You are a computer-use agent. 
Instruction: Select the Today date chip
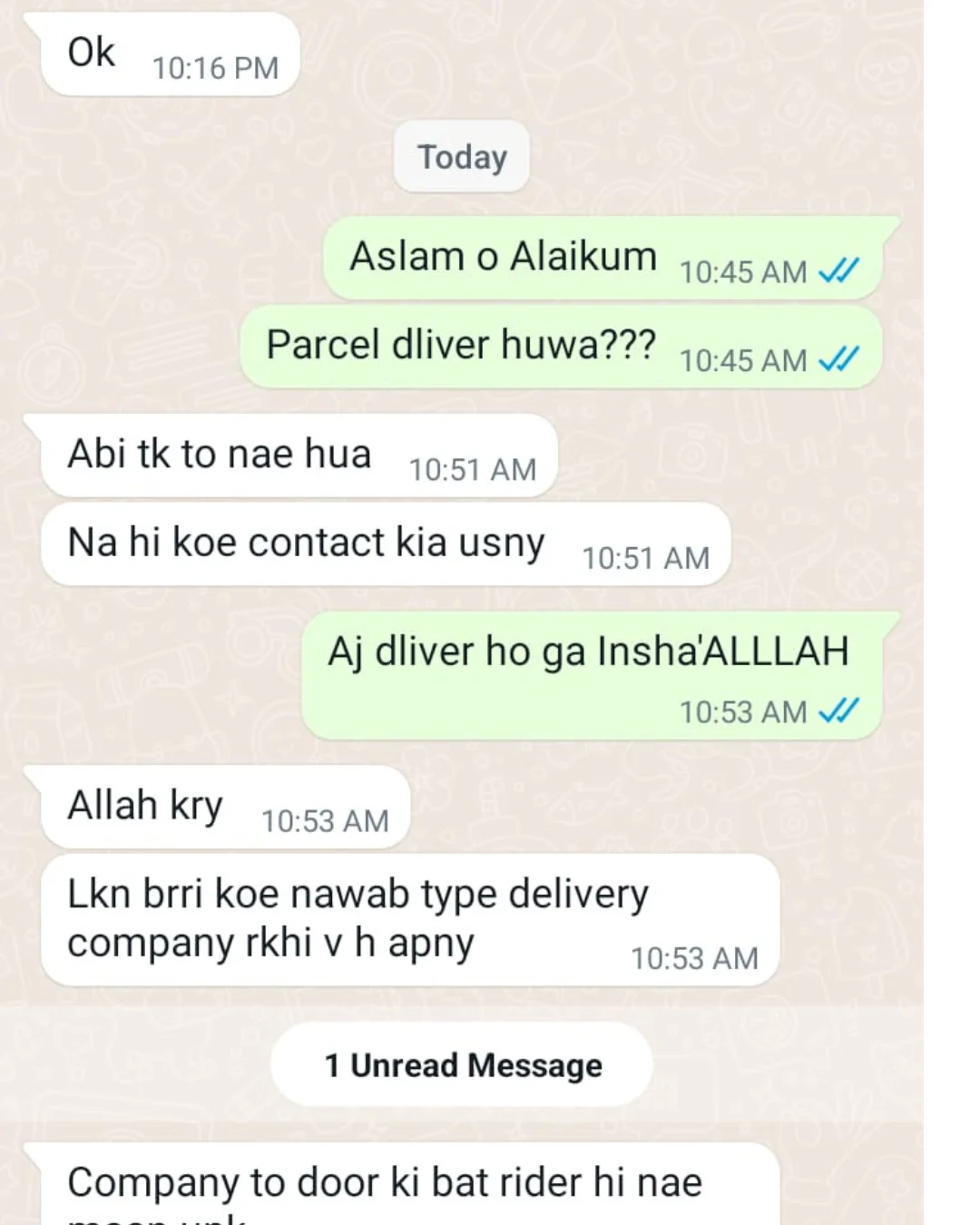click(462, 157)
